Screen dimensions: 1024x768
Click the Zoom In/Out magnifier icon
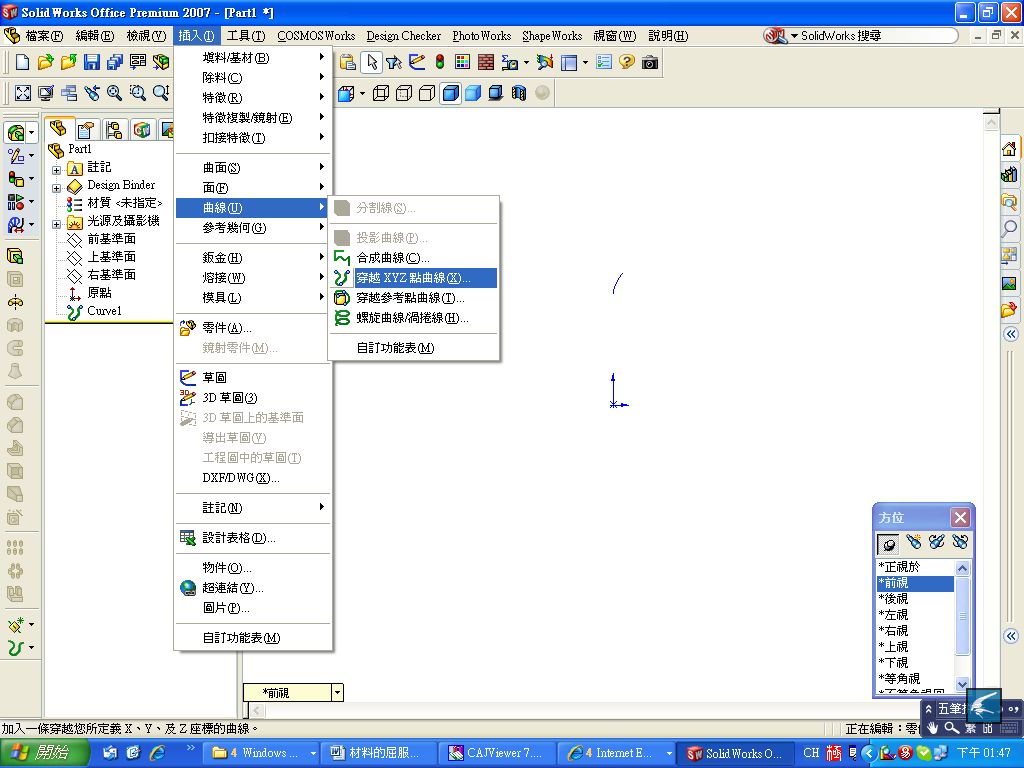pos(160,93)
